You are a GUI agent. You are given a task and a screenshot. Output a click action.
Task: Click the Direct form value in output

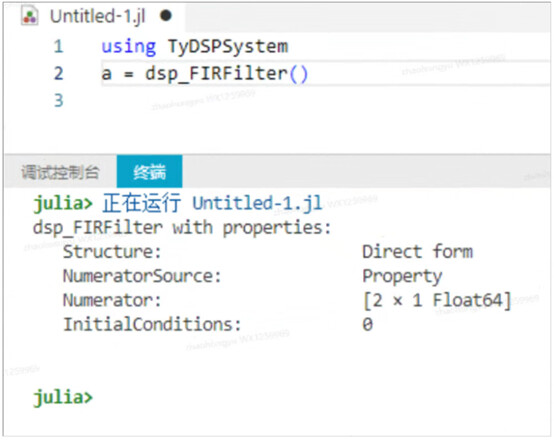pyautogui.click(x=418, y=252)
